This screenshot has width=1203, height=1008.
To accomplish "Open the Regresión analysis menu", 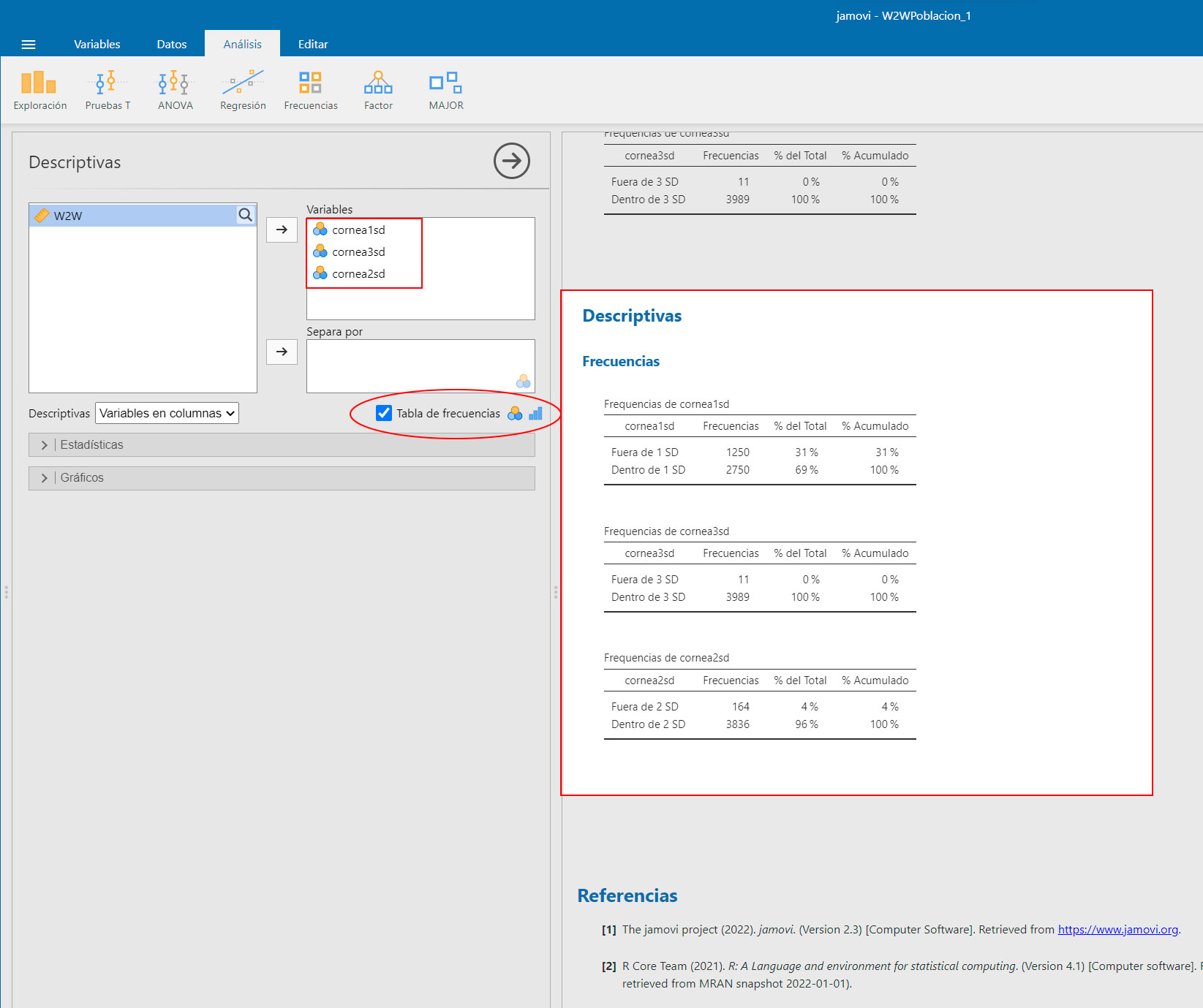I will 243,91.
